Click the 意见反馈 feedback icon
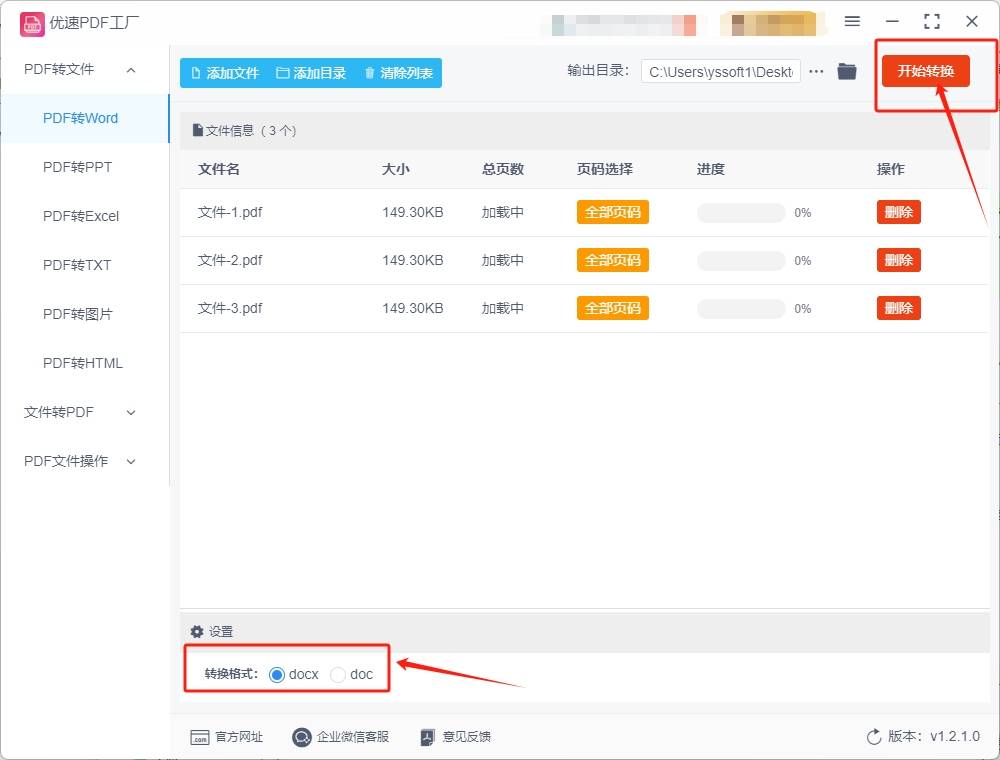This screenshot has height=760, width=1000. [x=427, y=737]
